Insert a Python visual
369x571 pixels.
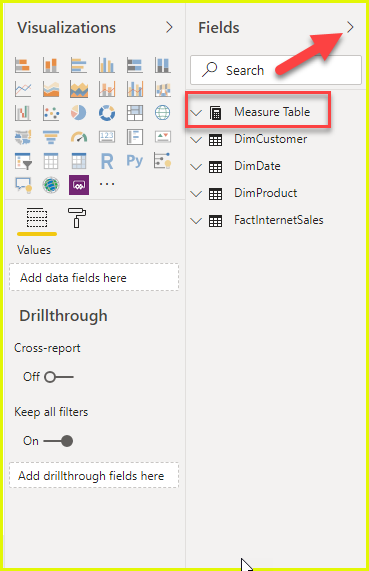134,161
